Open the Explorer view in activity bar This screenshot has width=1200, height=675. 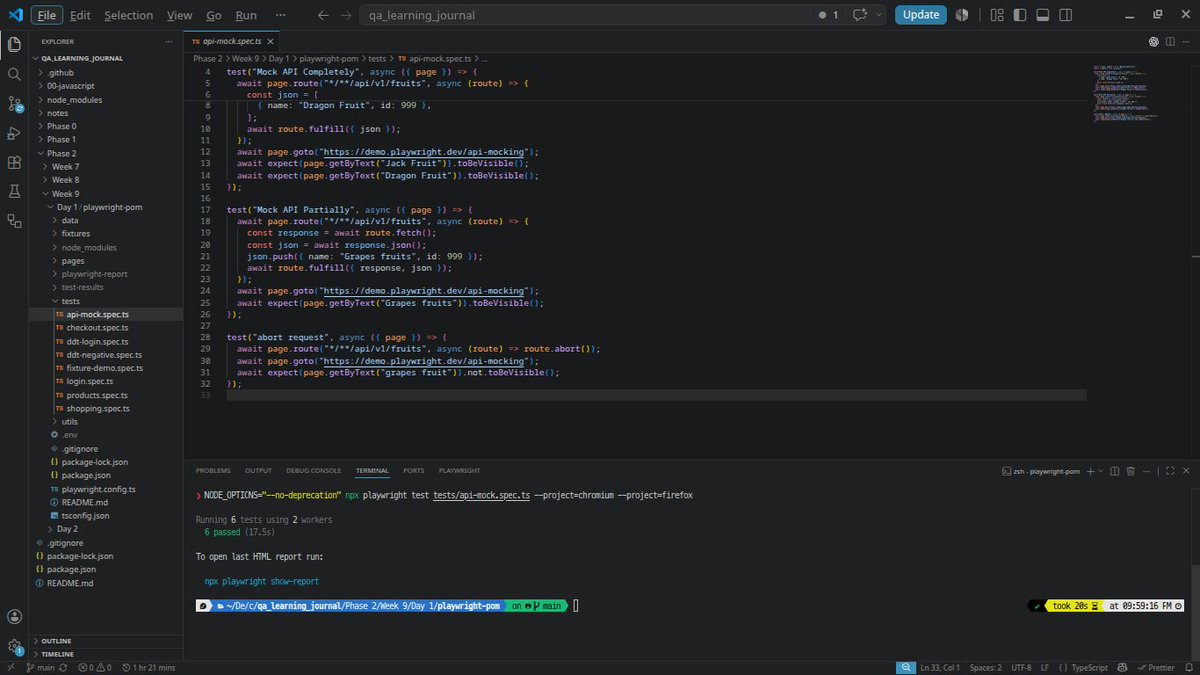(14, 44)
